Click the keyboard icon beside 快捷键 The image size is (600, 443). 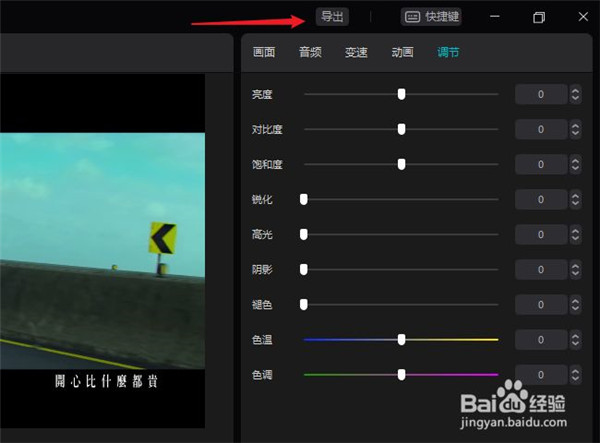[413, 17]
